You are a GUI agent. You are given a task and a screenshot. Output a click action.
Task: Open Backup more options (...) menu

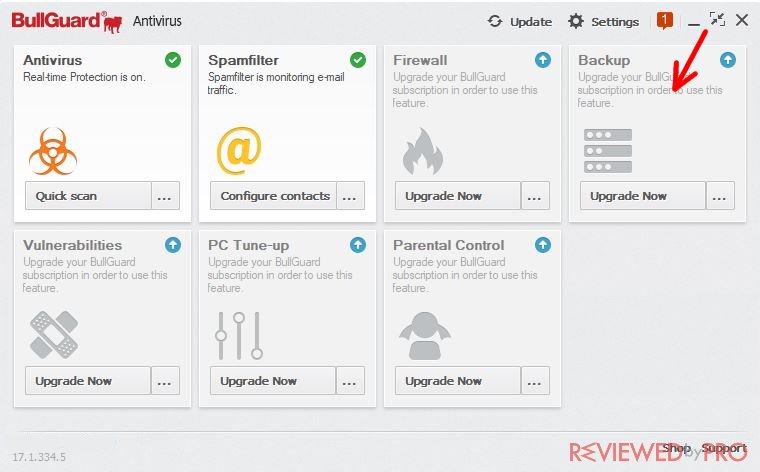pos(720,196)
